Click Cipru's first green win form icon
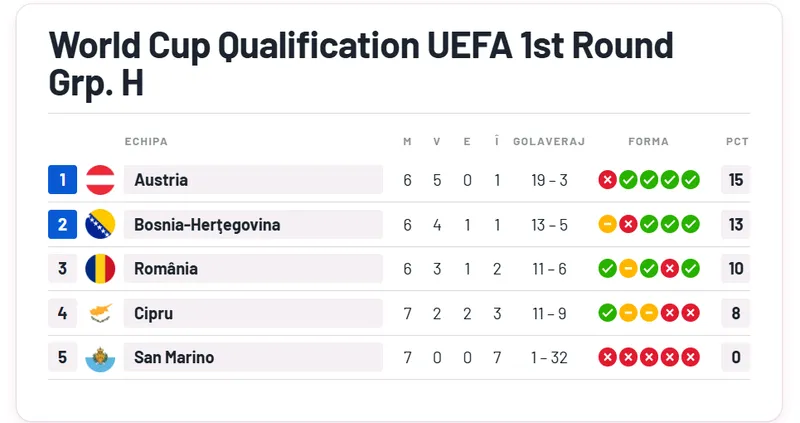 [607, 313]
